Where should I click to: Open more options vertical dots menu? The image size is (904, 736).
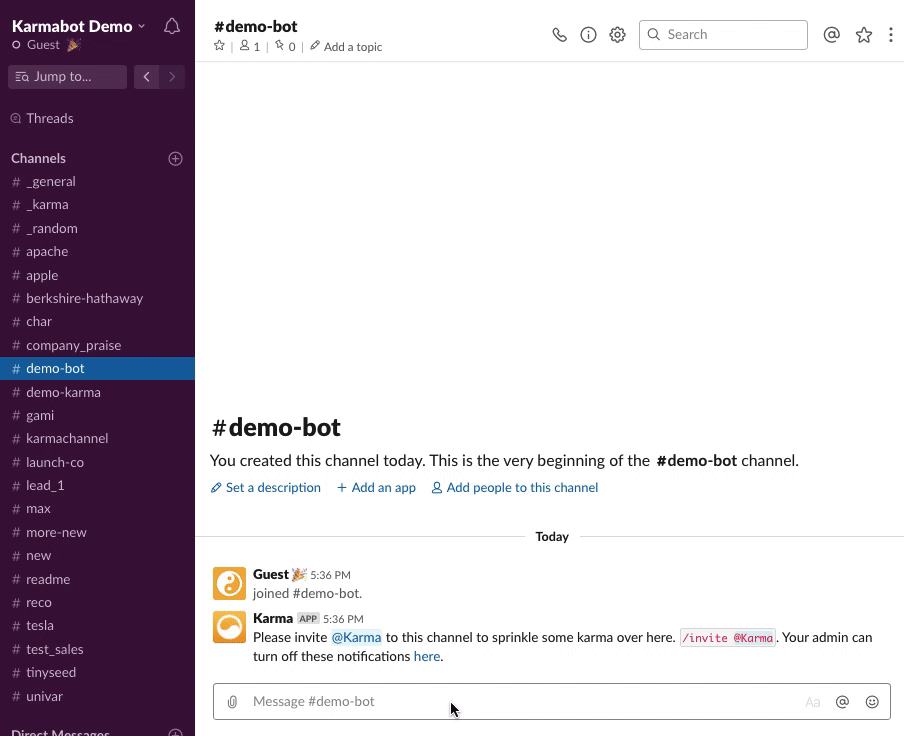pos(891,35)
